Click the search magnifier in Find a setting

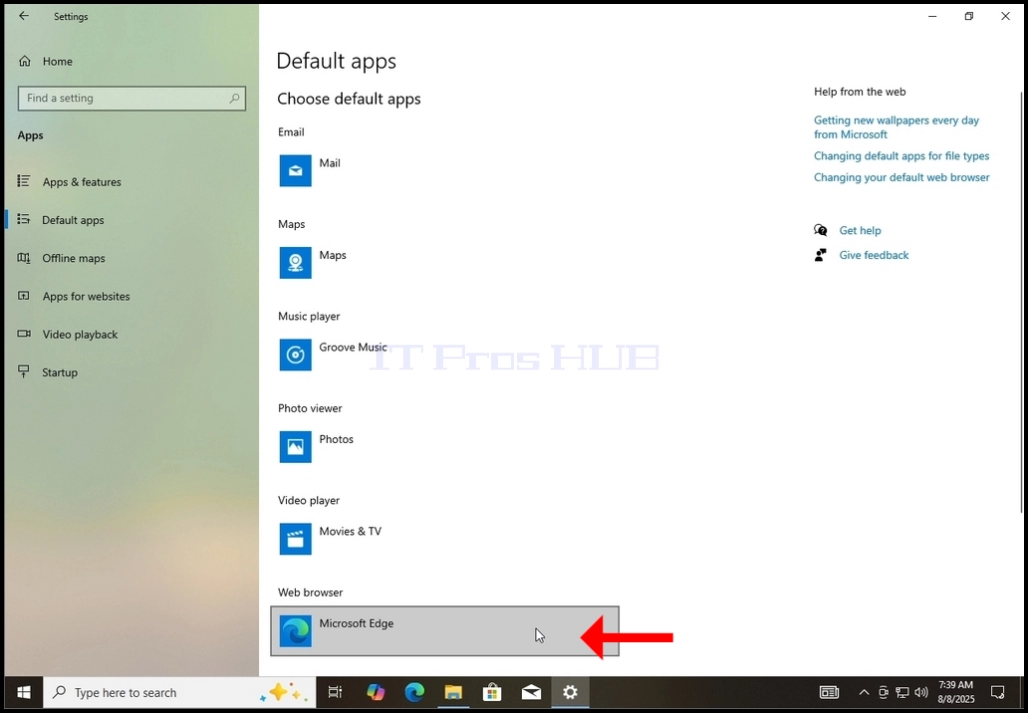click(x=234, y=98)
